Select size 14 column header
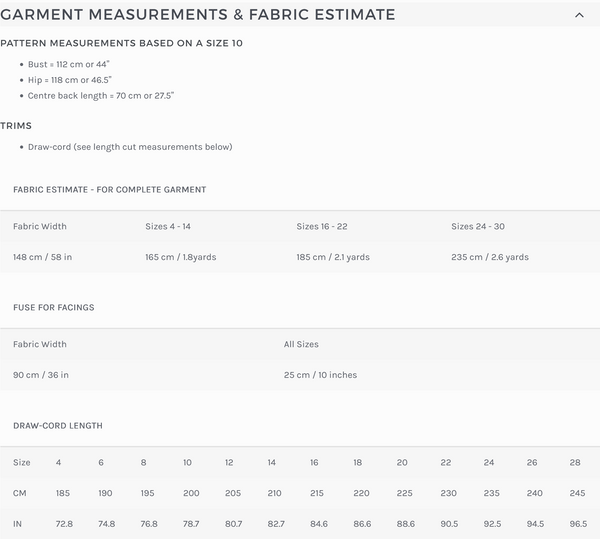Screen dimensions: 600x539 272,462
